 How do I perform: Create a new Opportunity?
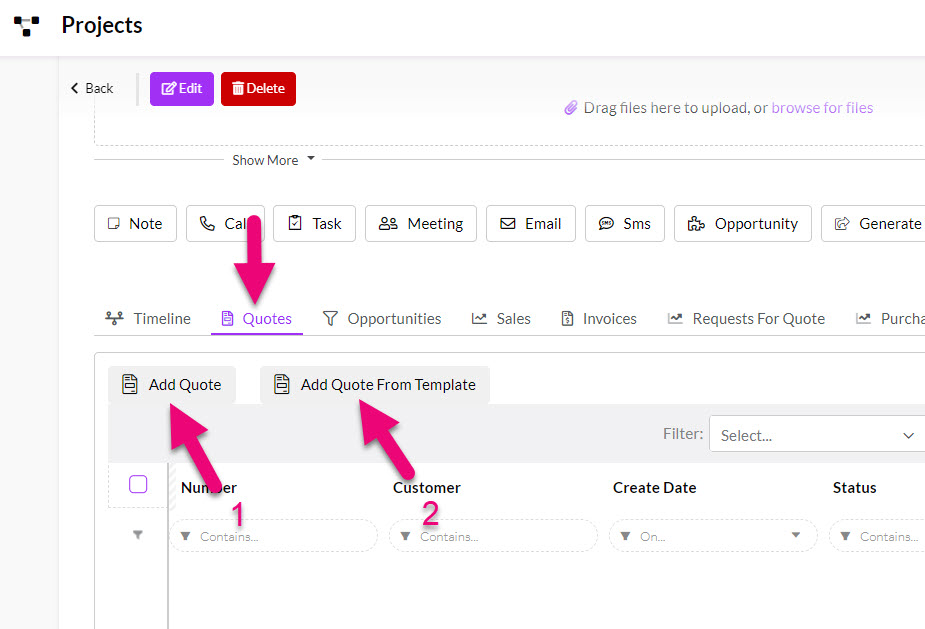[743, 224]
